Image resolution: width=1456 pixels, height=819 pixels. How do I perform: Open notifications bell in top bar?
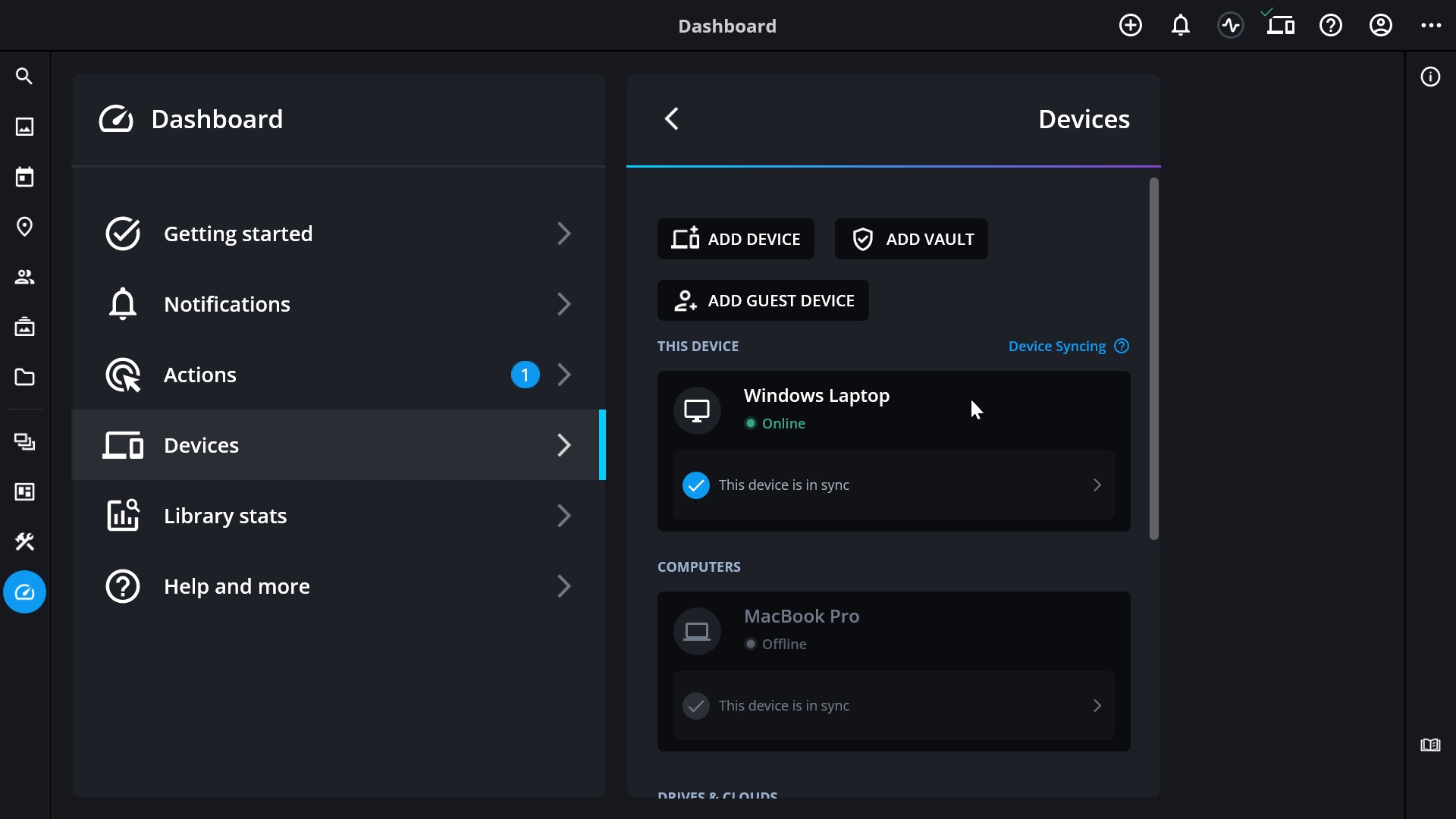[x=1180, y=26]
